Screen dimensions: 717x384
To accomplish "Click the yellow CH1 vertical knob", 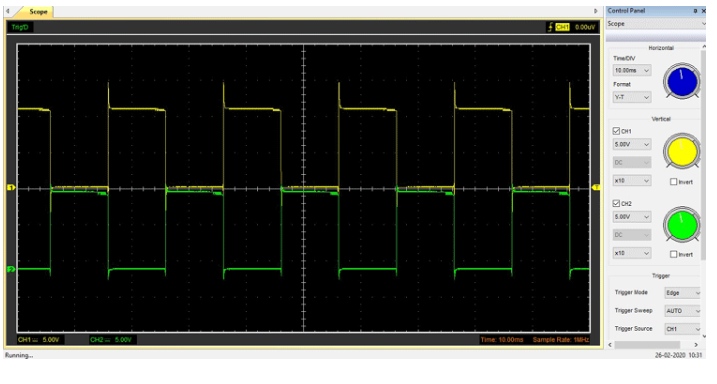I will pyautogui.click(x=682, y=151).
